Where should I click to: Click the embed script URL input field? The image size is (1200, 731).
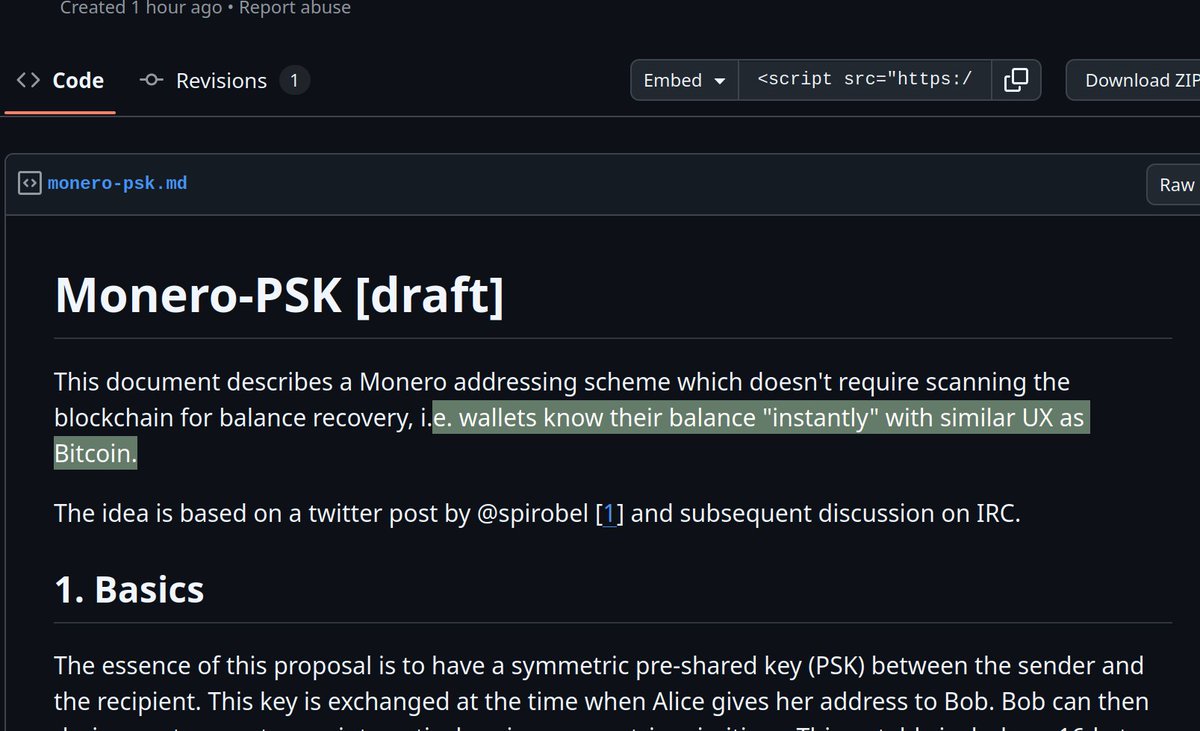pyautogui.click(x=865, y=81)
